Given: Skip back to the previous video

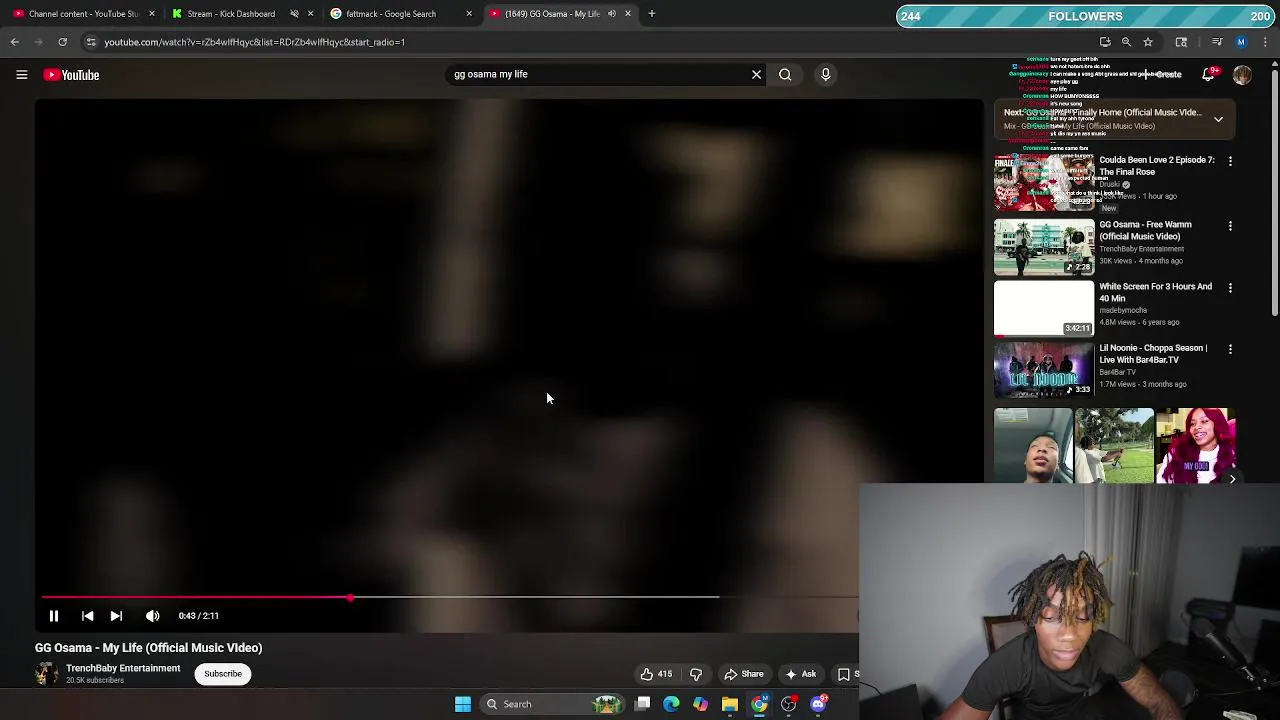Looking at the screenshot, I should pyautogui.click(x=87, y=616).
